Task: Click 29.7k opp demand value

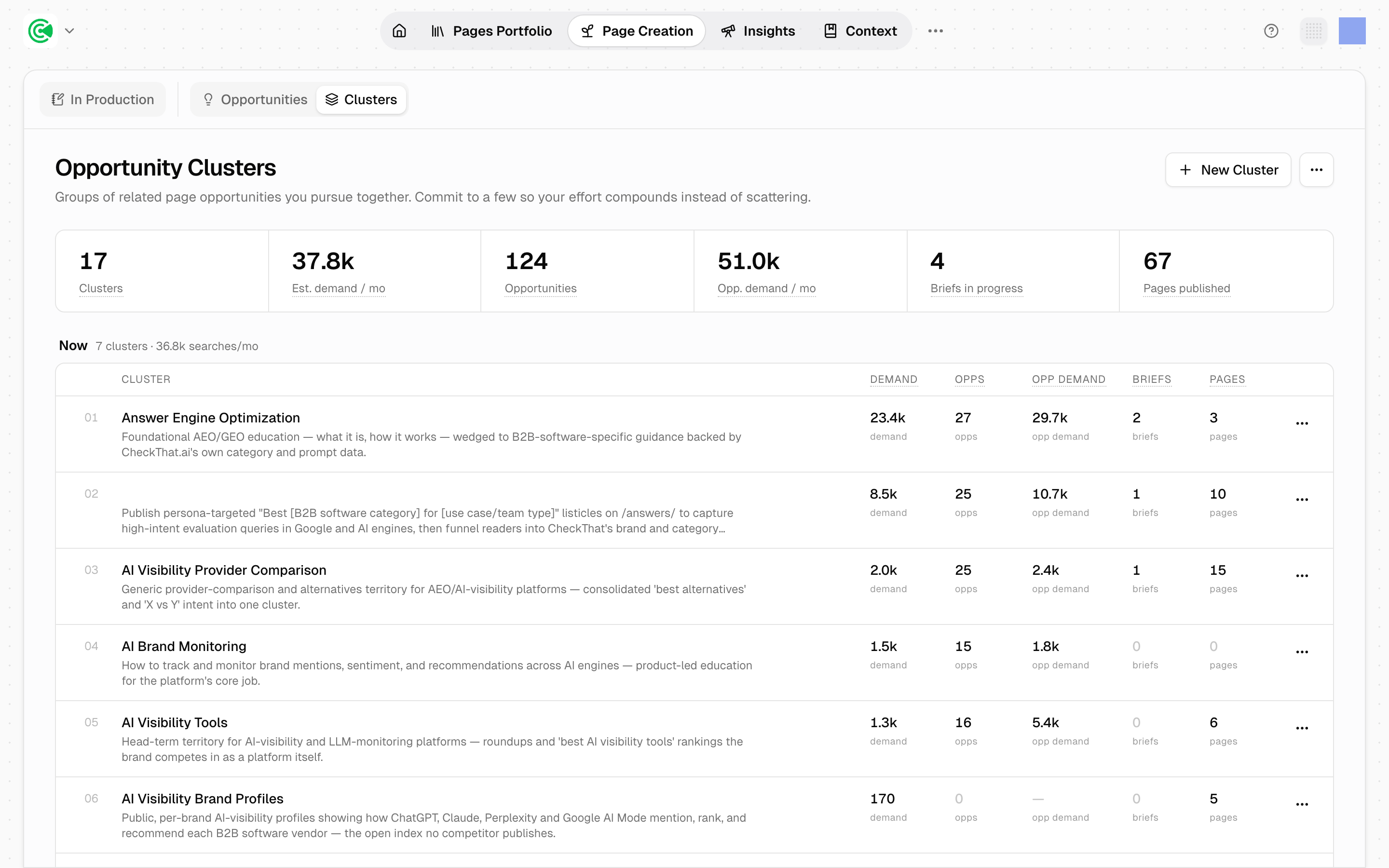Action: click(1050, 418)
